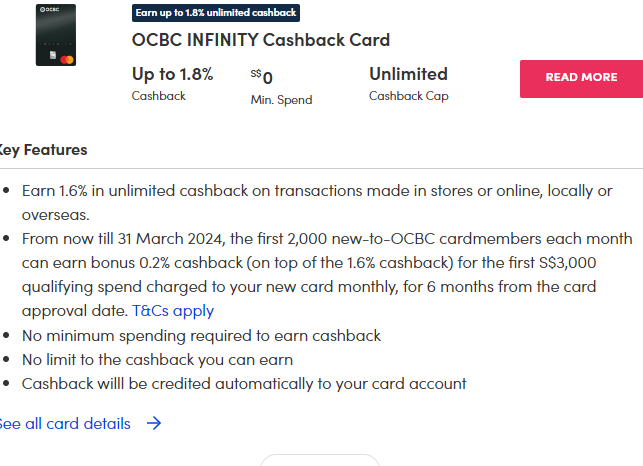Click the Key Features heading

pyautogui.click(x=43, y=150)
